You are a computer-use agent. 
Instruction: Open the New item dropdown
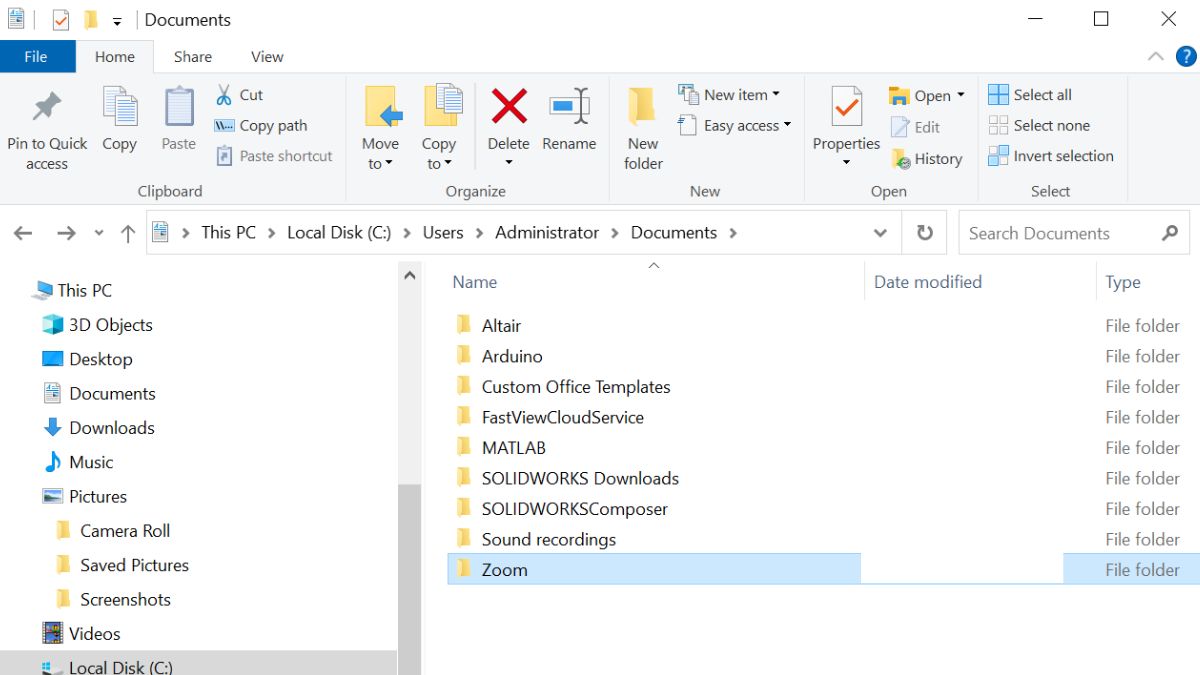(x=730, y=95)
